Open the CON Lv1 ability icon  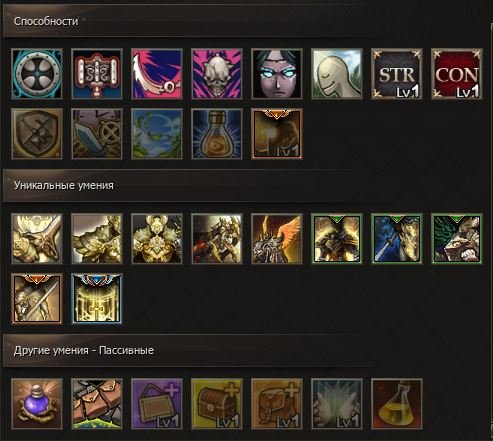[x=457, y=74]
